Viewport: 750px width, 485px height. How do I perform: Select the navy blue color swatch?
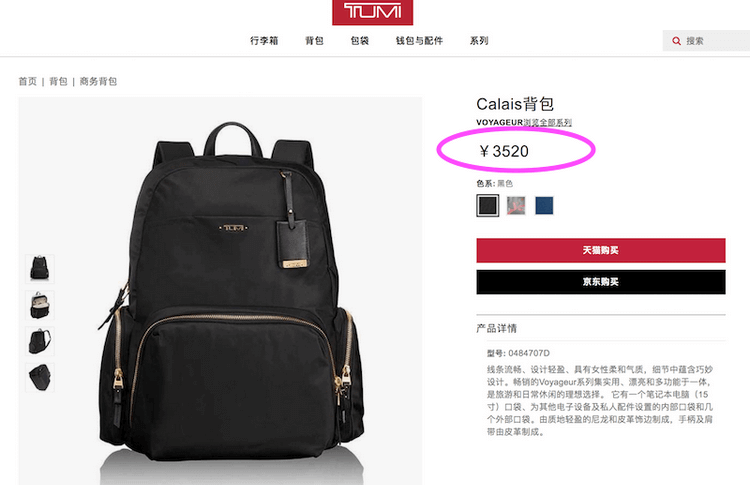(x=544, y=206)
